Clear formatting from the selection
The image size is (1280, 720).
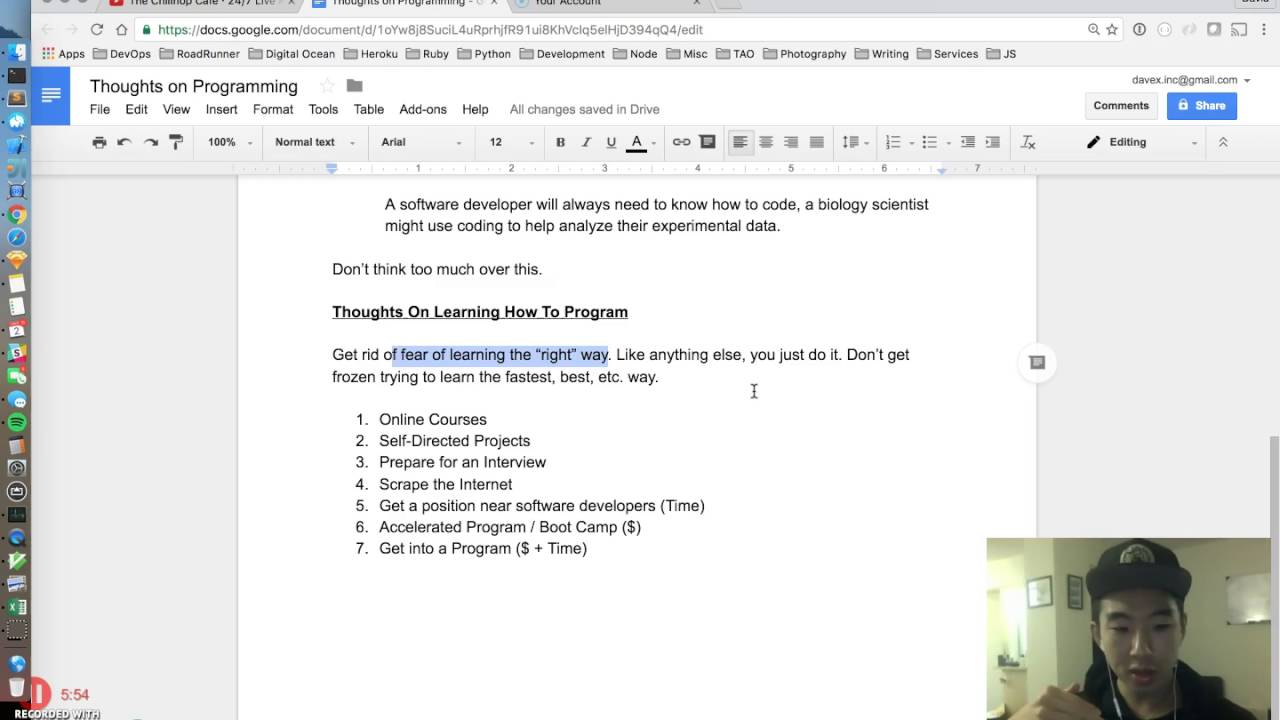pos(1028,142)
